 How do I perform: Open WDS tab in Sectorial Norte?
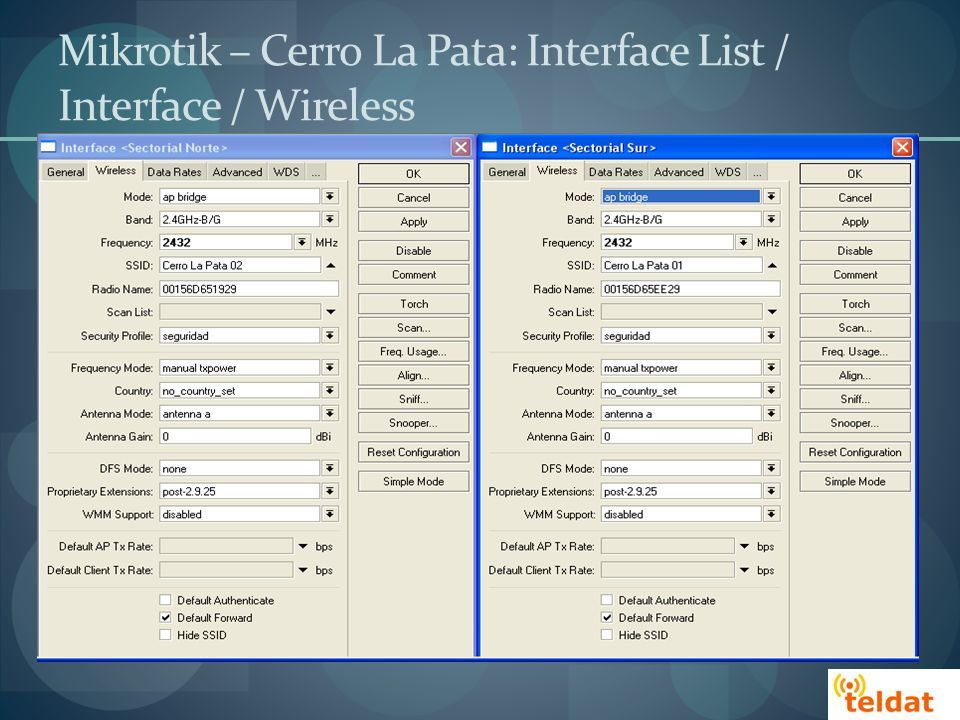[x=287, y=172]
